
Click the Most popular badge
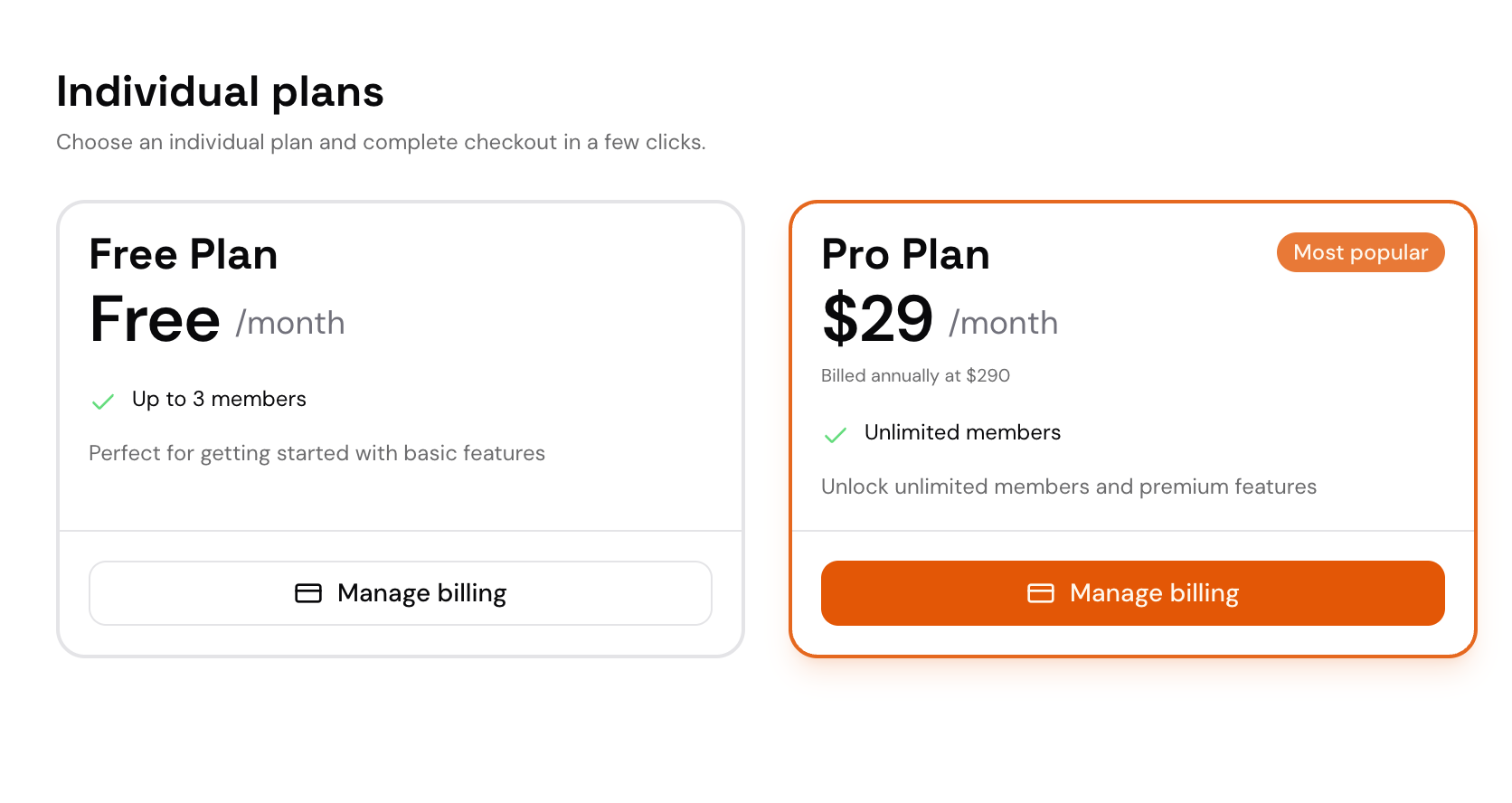[x=1360, y=252]
